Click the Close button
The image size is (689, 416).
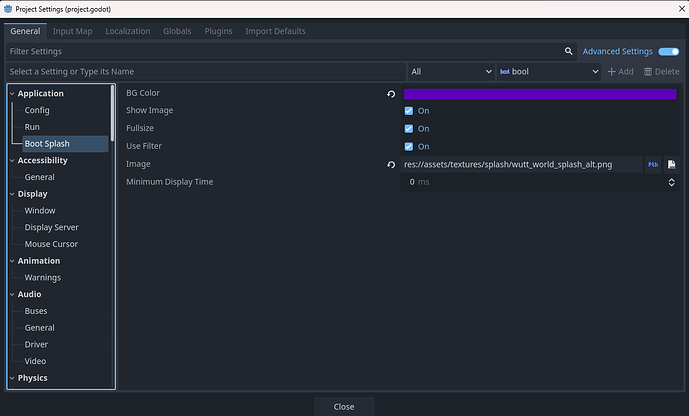[x=344, y=406]
